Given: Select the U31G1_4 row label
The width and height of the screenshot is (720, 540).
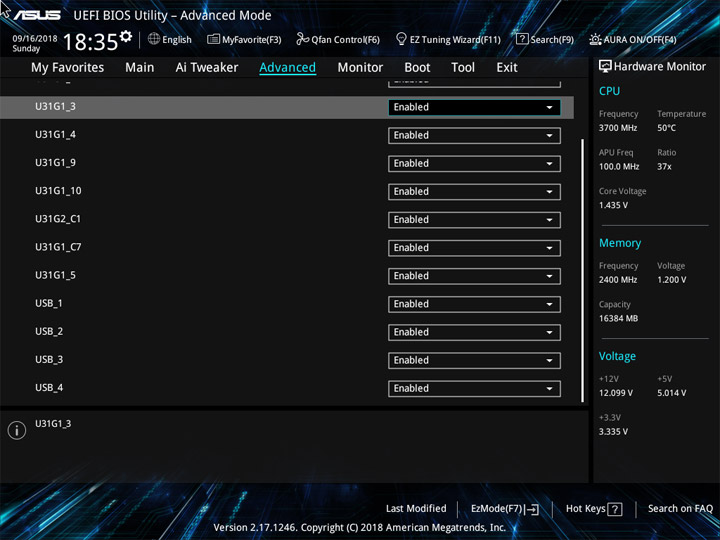Looking at the screenshot, I should [x=56, y=135].
